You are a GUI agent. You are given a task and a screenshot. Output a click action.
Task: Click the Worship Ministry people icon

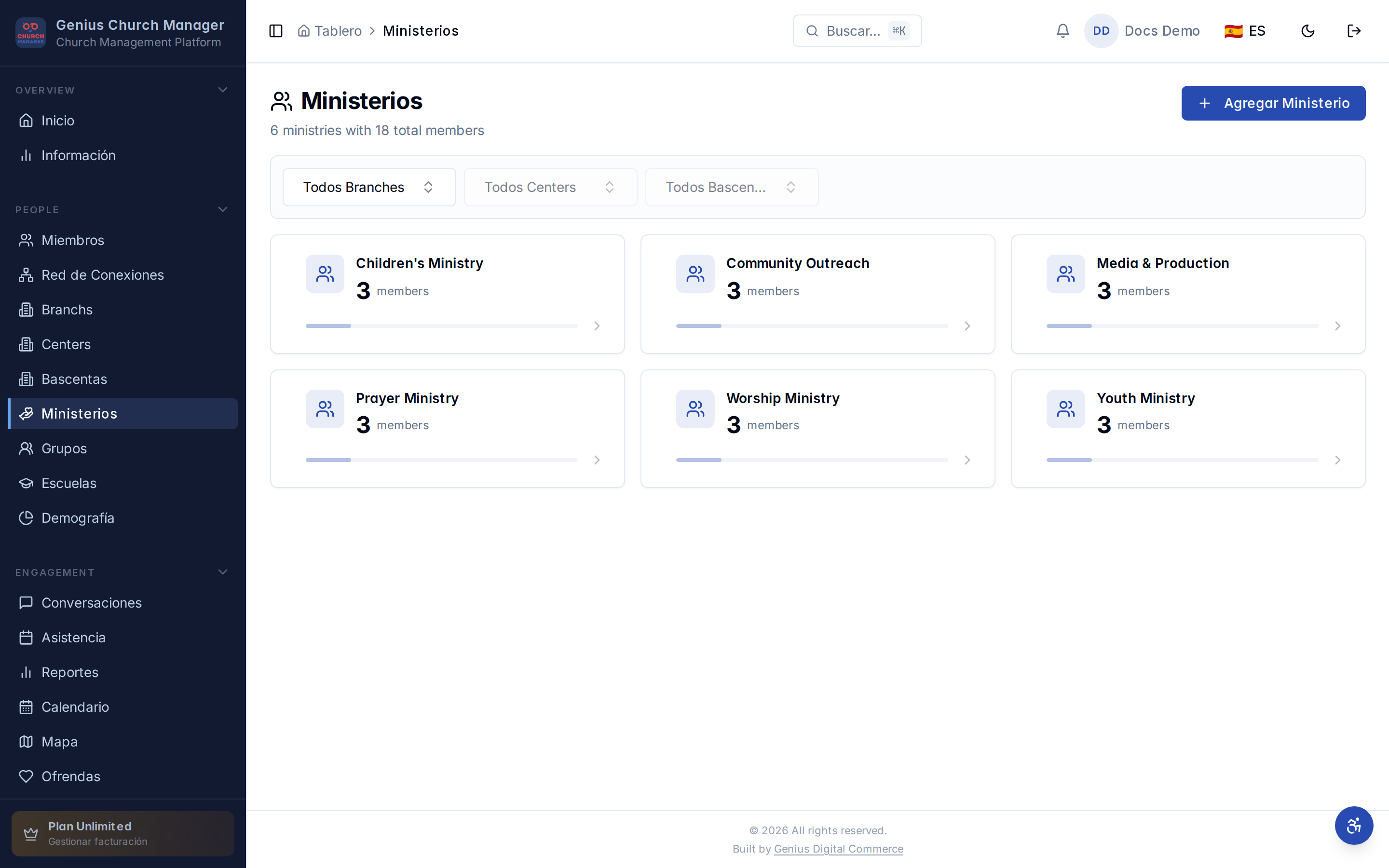695,409
